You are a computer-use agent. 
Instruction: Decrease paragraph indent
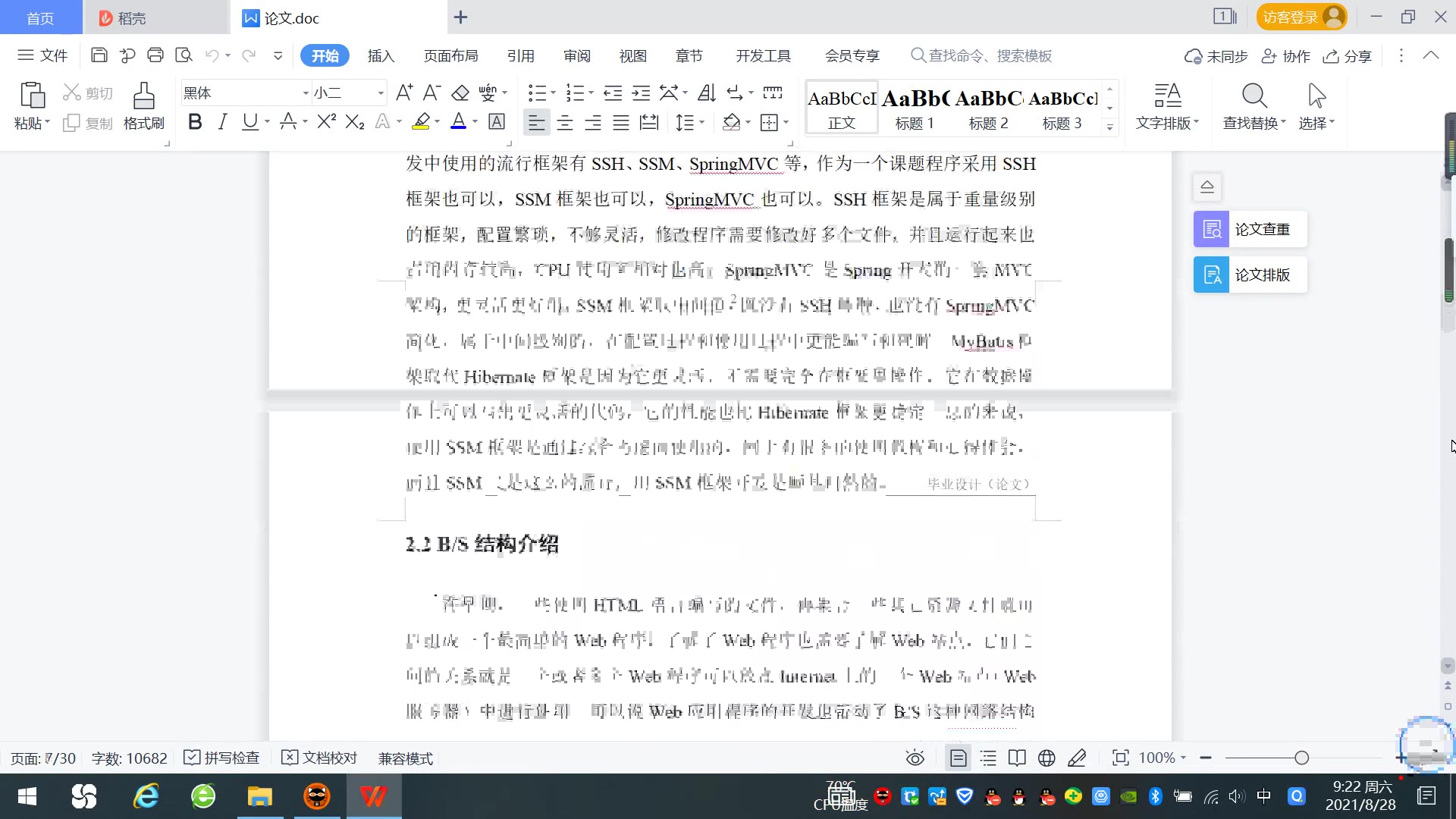point(613,93)
